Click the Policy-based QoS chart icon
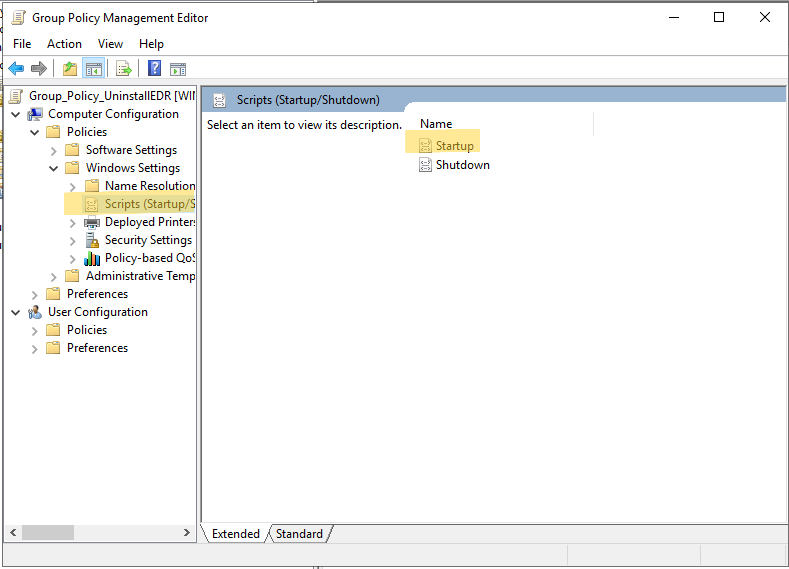The height and width of the screenshot is (569, 789). click(x=92, y=259)
